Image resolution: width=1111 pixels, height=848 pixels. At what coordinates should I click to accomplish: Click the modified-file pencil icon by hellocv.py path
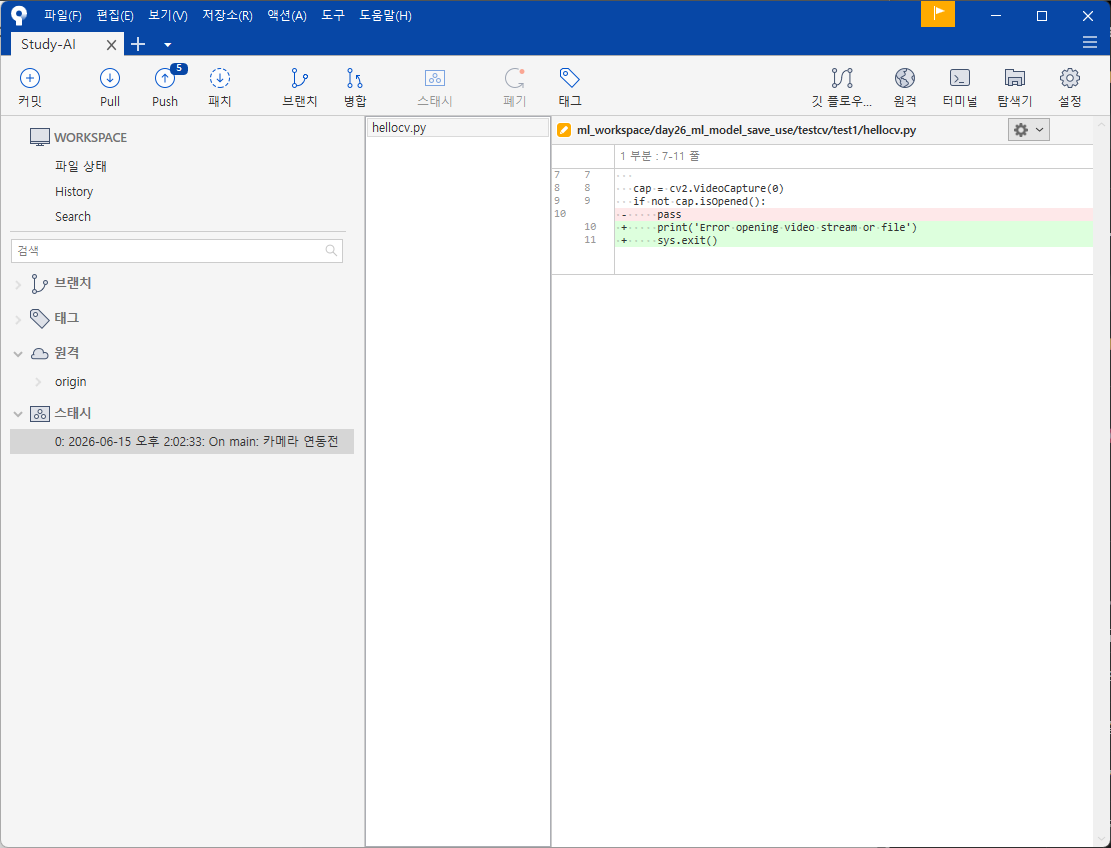[564, 130]
